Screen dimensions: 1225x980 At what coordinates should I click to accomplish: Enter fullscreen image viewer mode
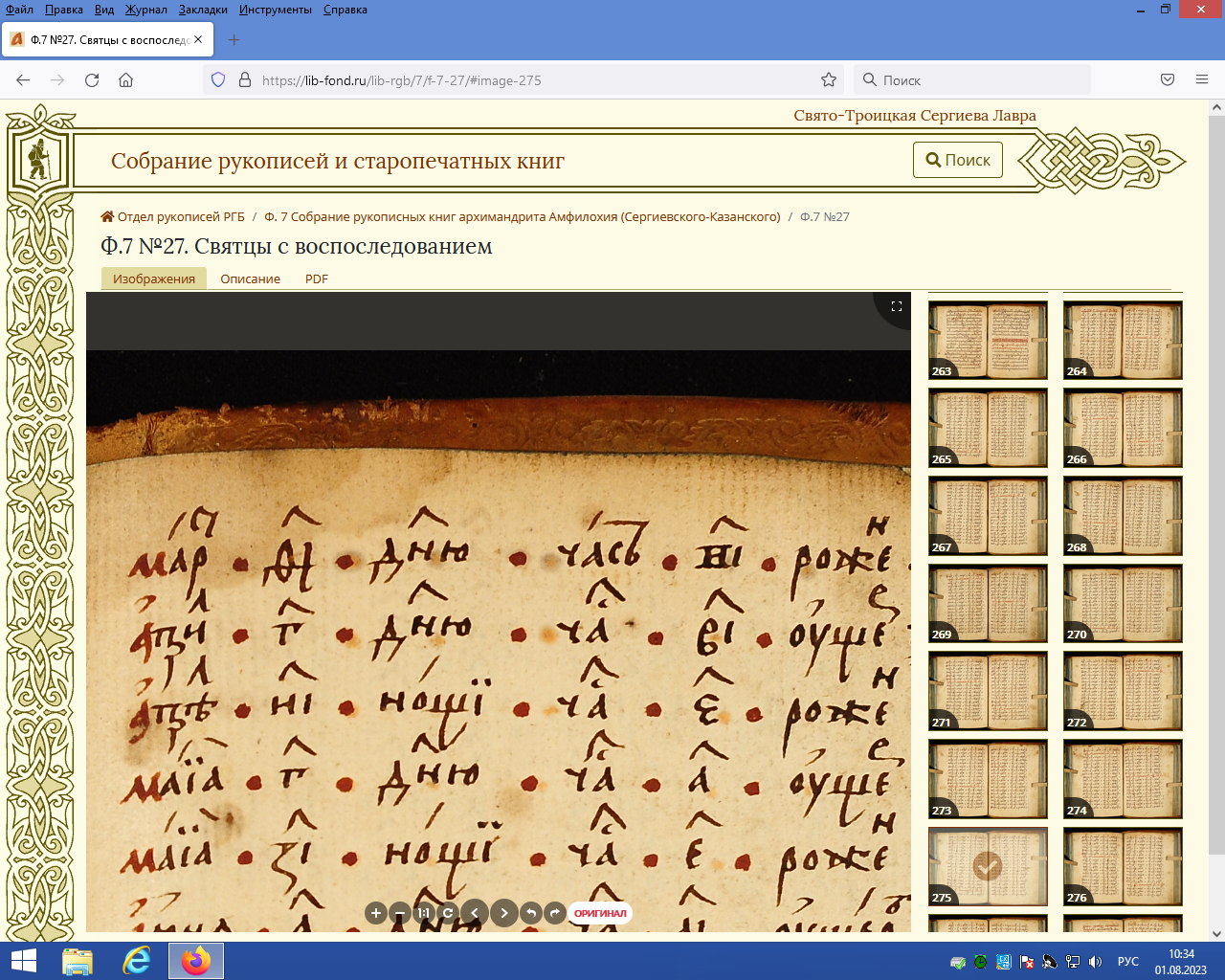coord(897,306)
